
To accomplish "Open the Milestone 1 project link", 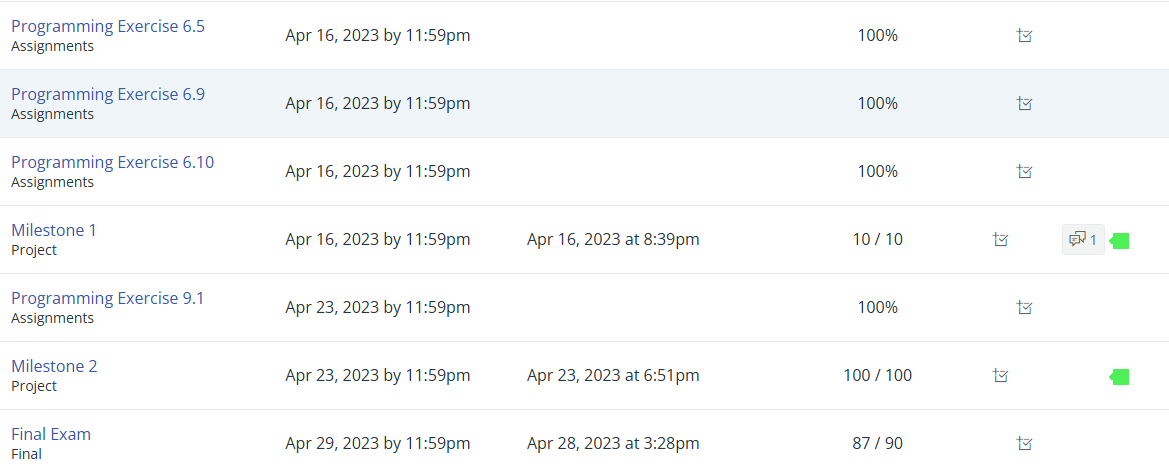I will point(54,230).
